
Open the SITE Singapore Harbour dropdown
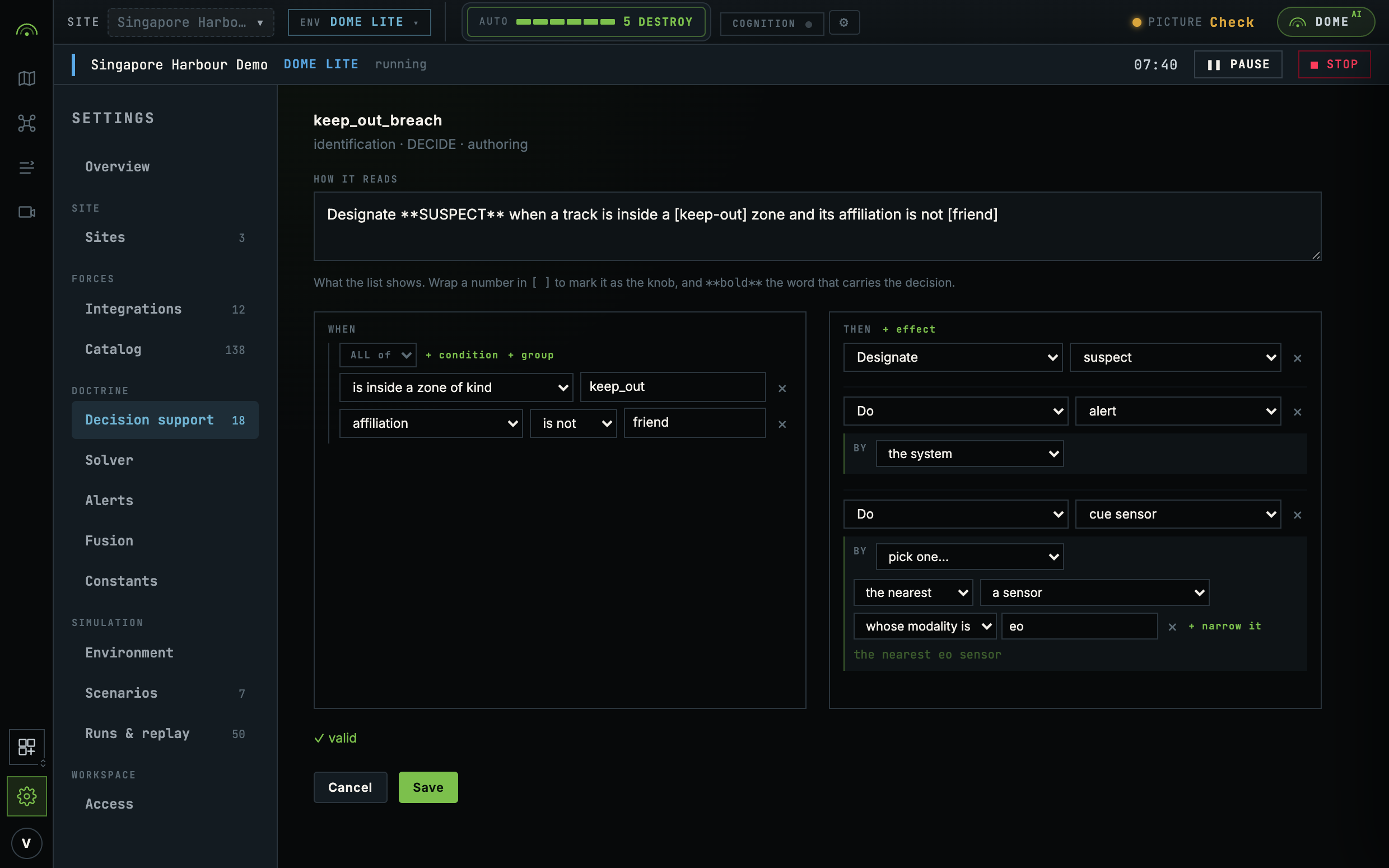point(190,22)
